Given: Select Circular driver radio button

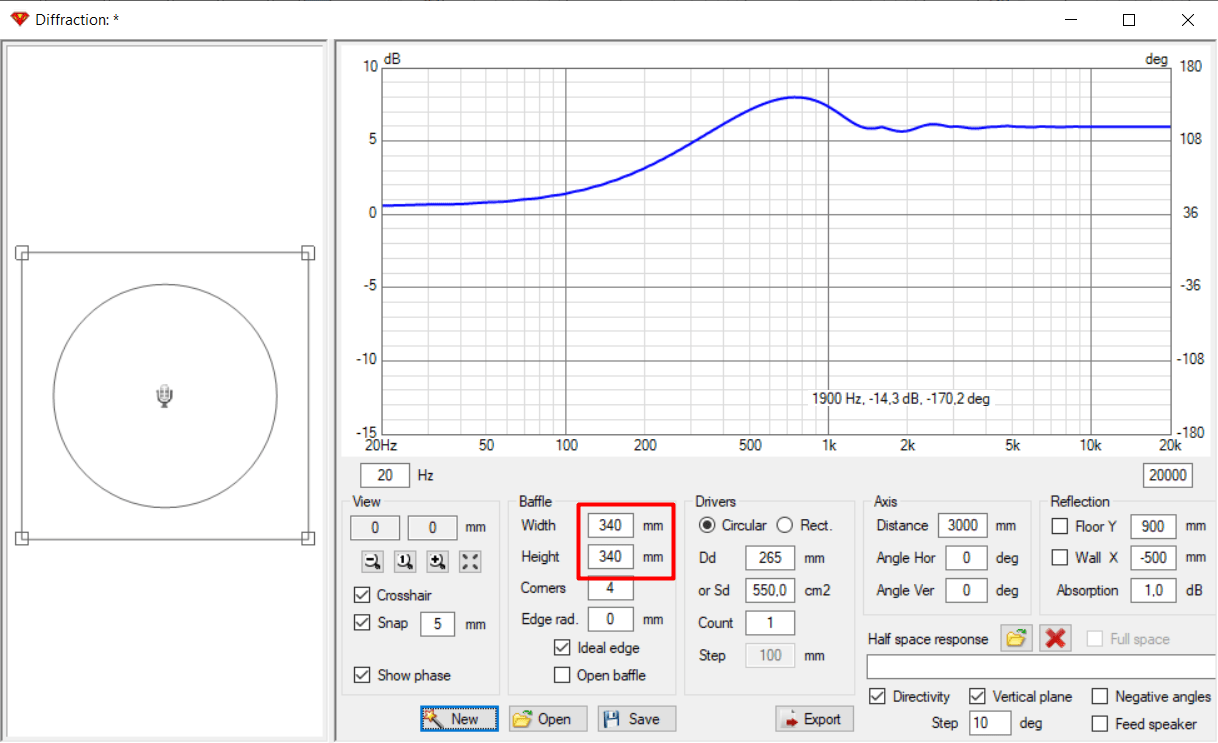Looking at the screenshot, I should click(707, 525).
